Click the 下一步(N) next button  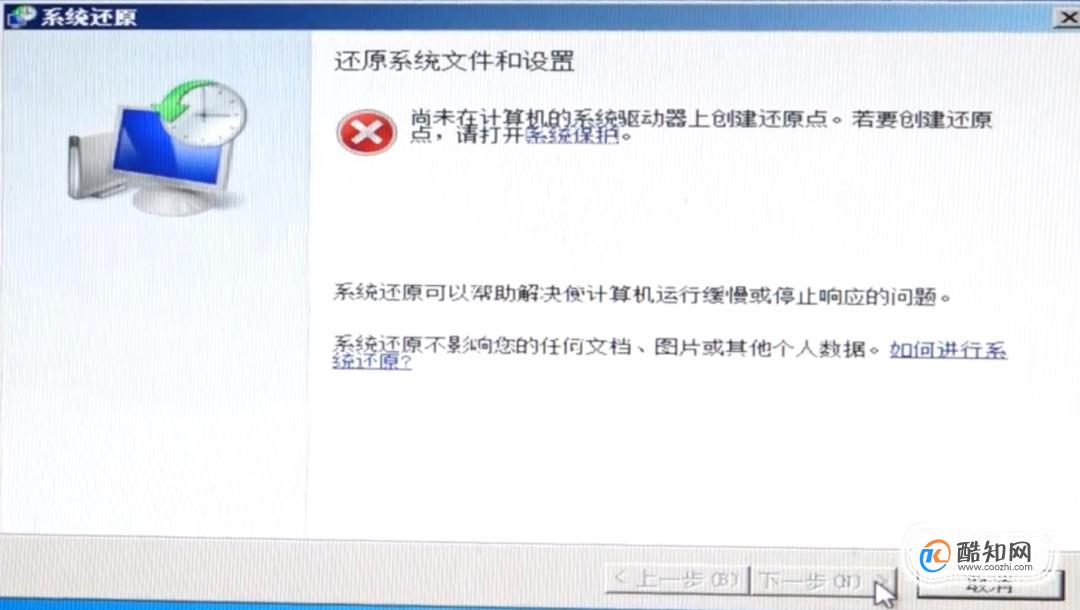point(823,582)
